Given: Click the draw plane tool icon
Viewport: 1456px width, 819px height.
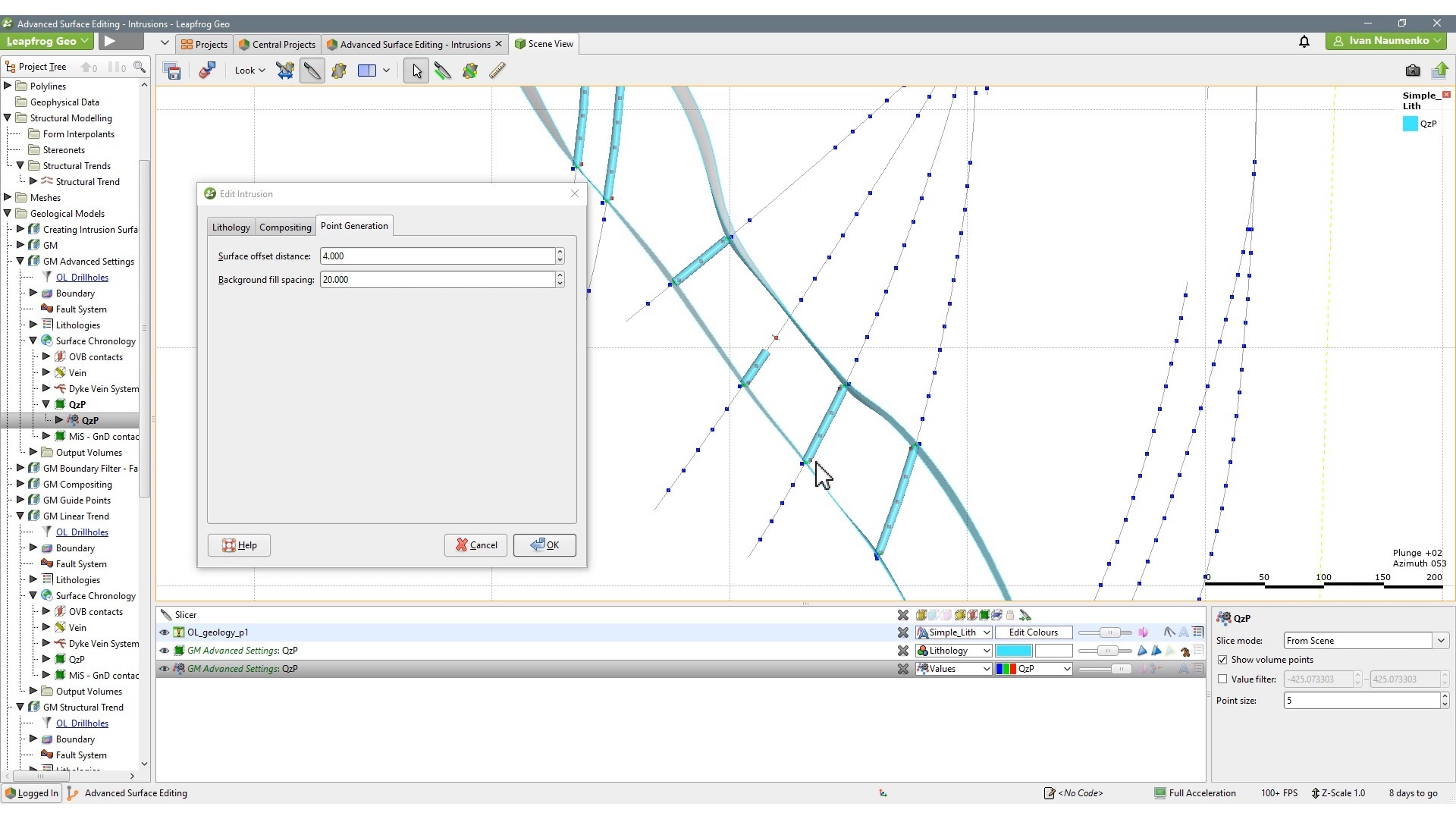Looking at the screenshot, I should click(340, 70).
